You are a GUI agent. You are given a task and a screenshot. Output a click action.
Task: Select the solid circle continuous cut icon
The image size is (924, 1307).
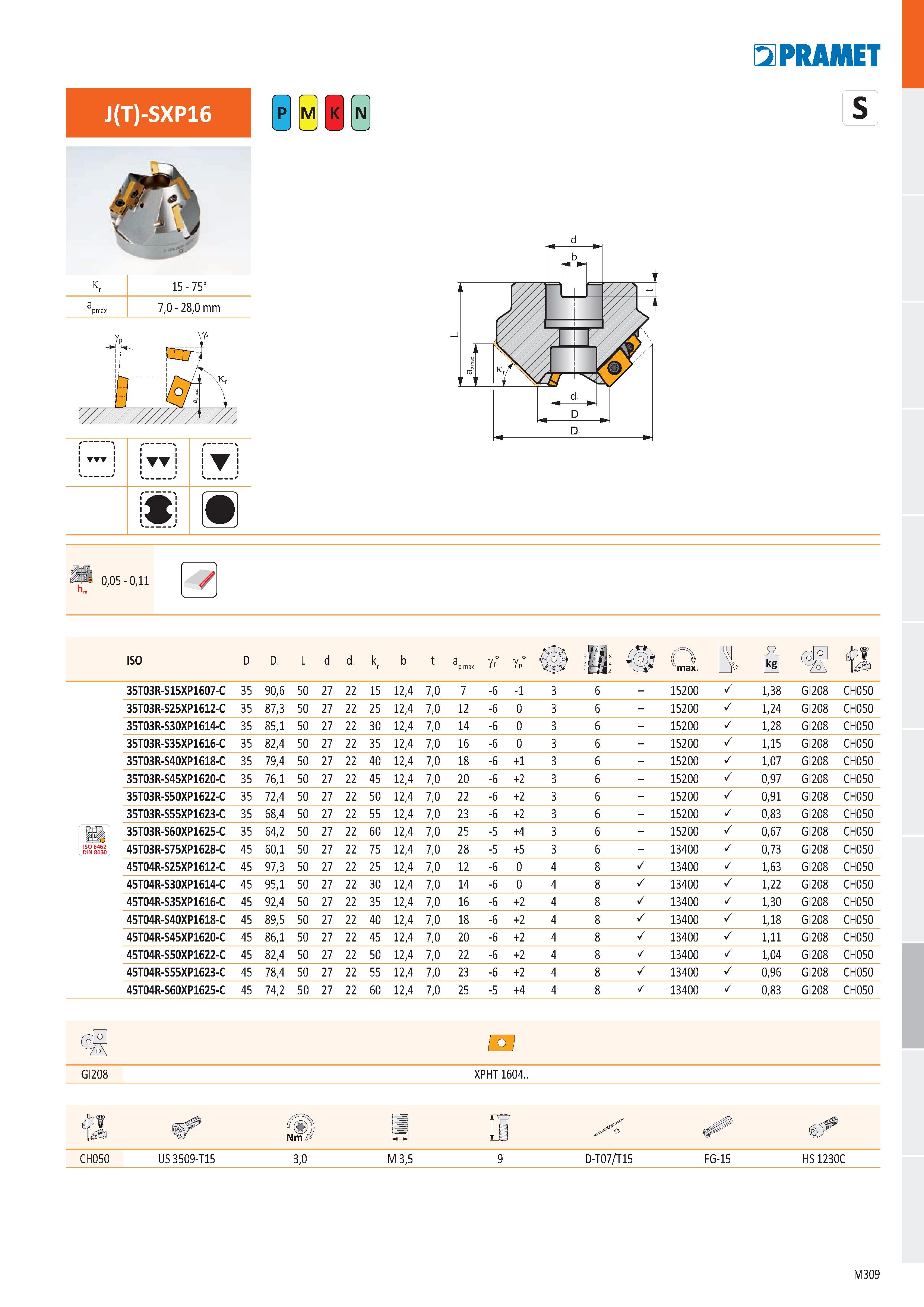(x=220, y=509)
